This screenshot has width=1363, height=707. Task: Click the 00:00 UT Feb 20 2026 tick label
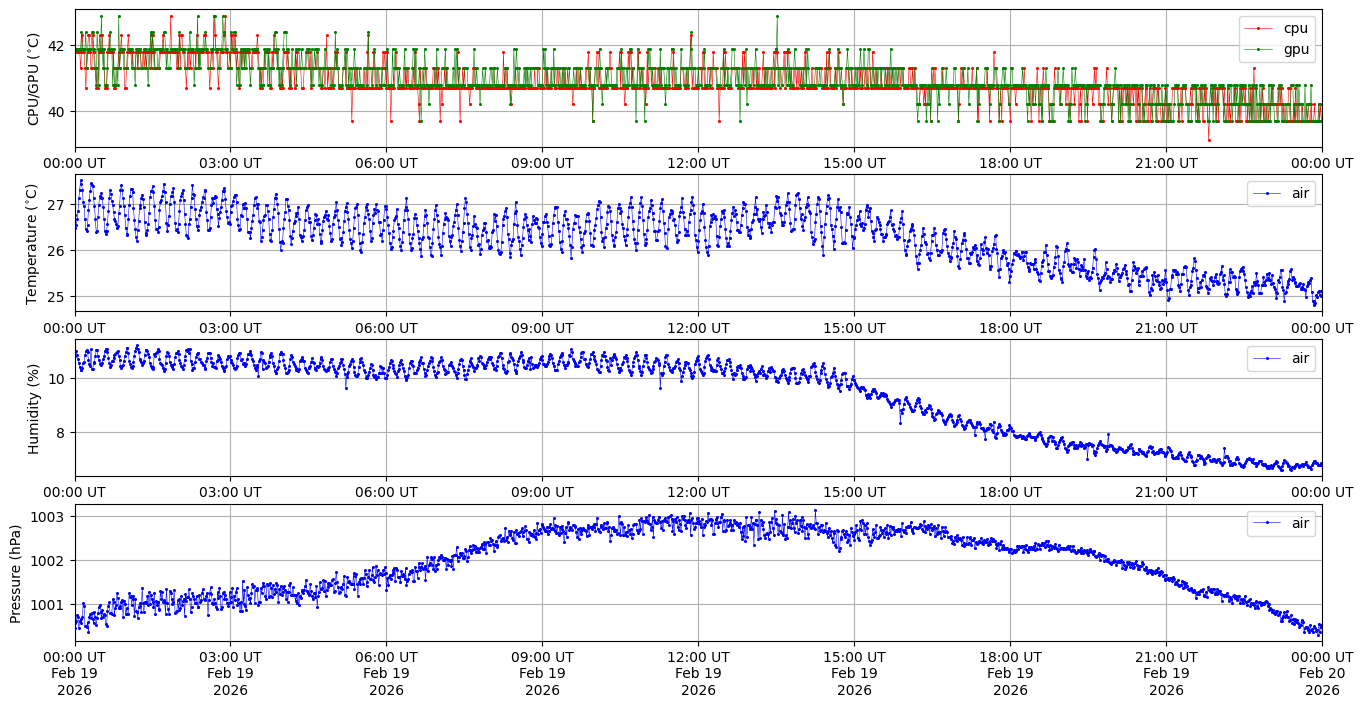click(1322, 674)
